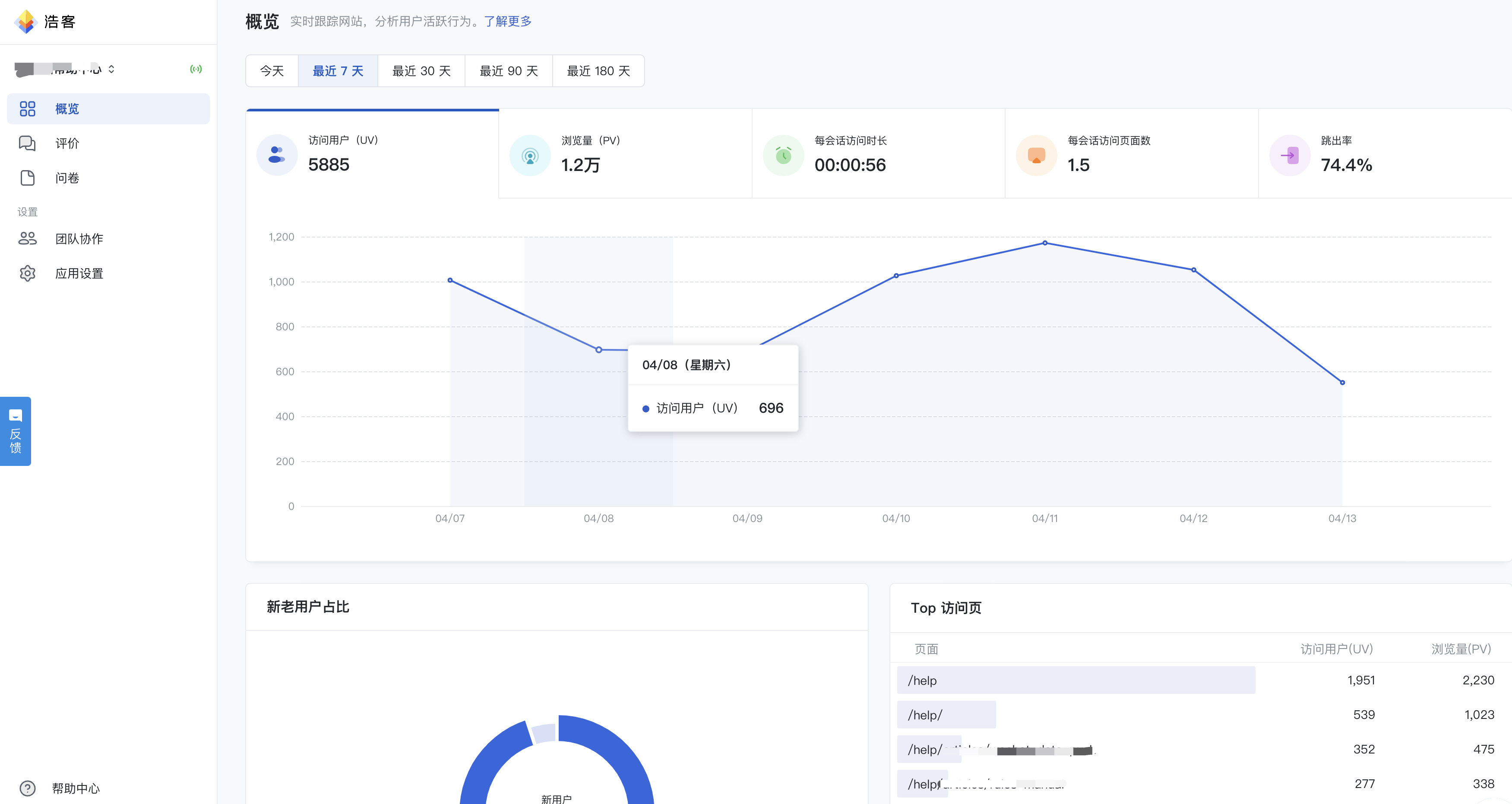The height and width of the screenshot is (804, 1512).
Task: Click the 浏览量(PV) column header
Action: pyautogui.click(x=1461, y=649)
